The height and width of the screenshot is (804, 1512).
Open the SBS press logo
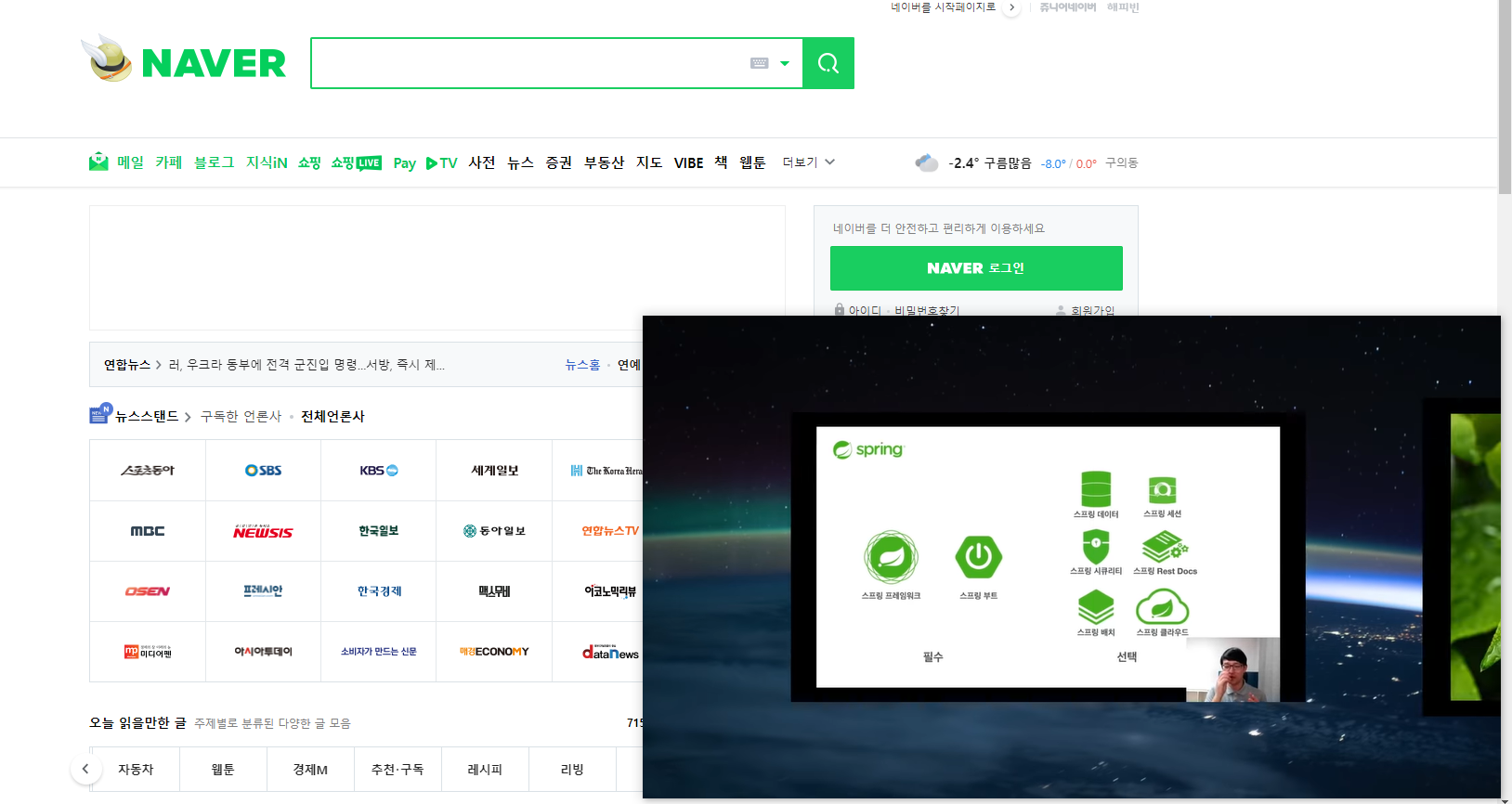click(x=263, y=471)
